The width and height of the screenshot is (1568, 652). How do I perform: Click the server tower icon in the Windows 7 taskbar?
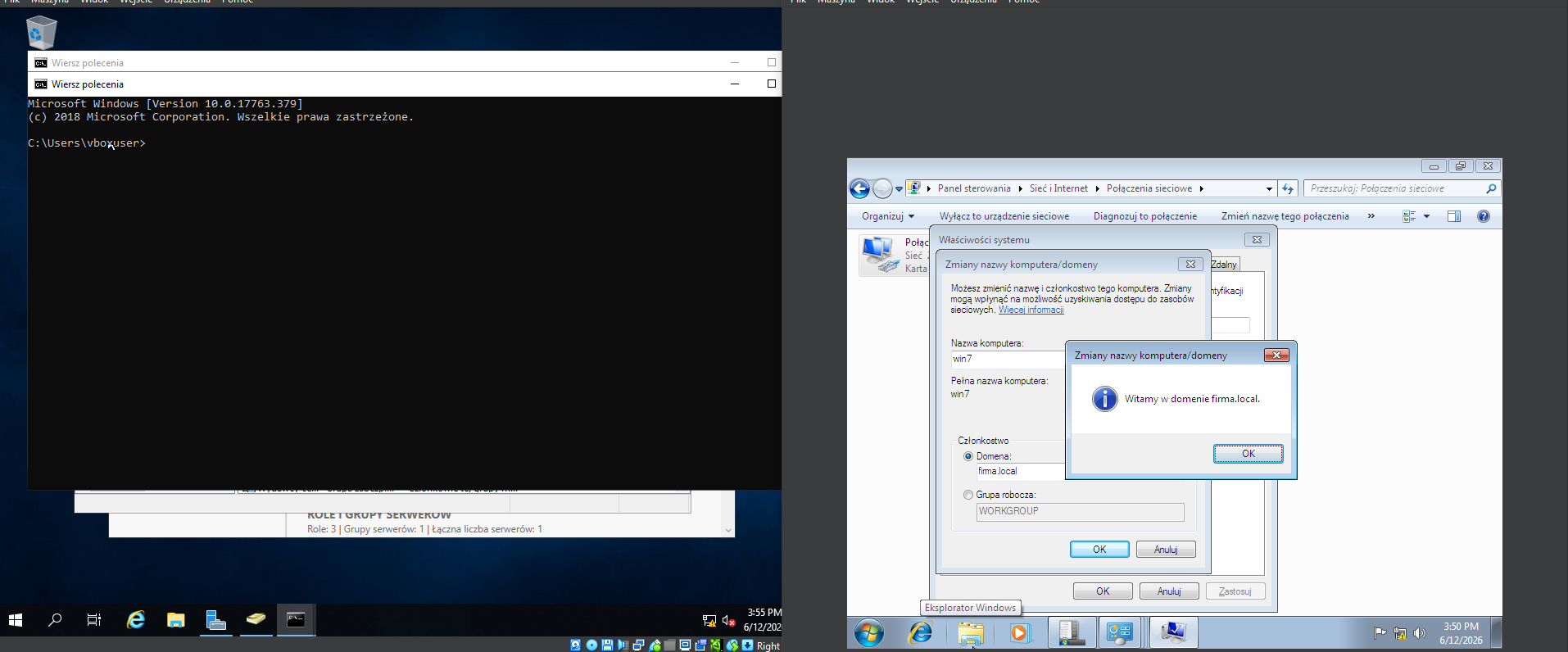pyautogui.click(x=1072, y=633)
